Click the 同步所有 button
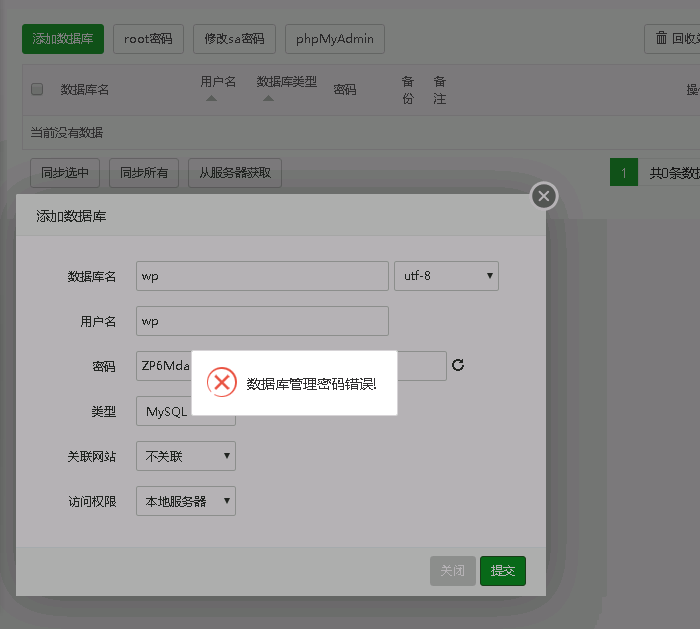Image resolution: width=700 pixels, height=629 pixels. tap(144, 173)
